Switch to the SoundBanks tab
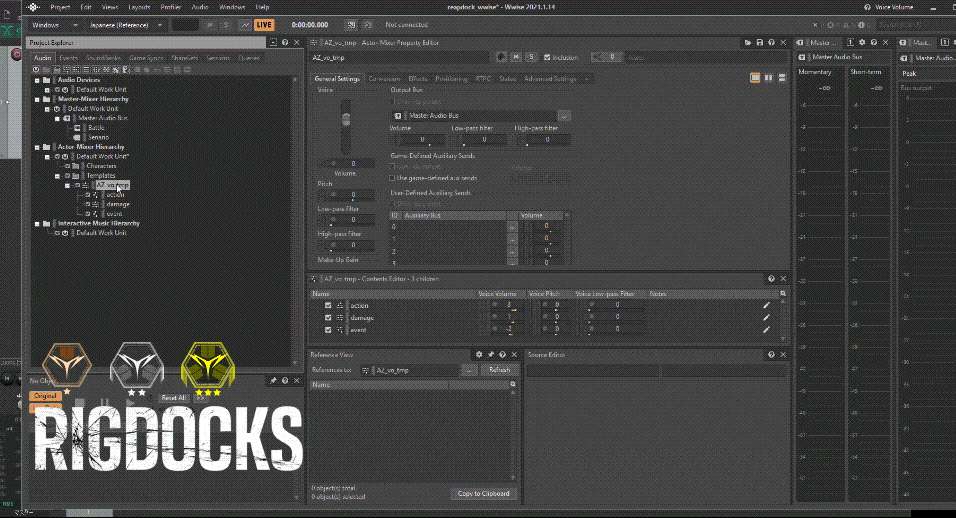The width and height of the screenshot is (956, 518). (103, 58)
